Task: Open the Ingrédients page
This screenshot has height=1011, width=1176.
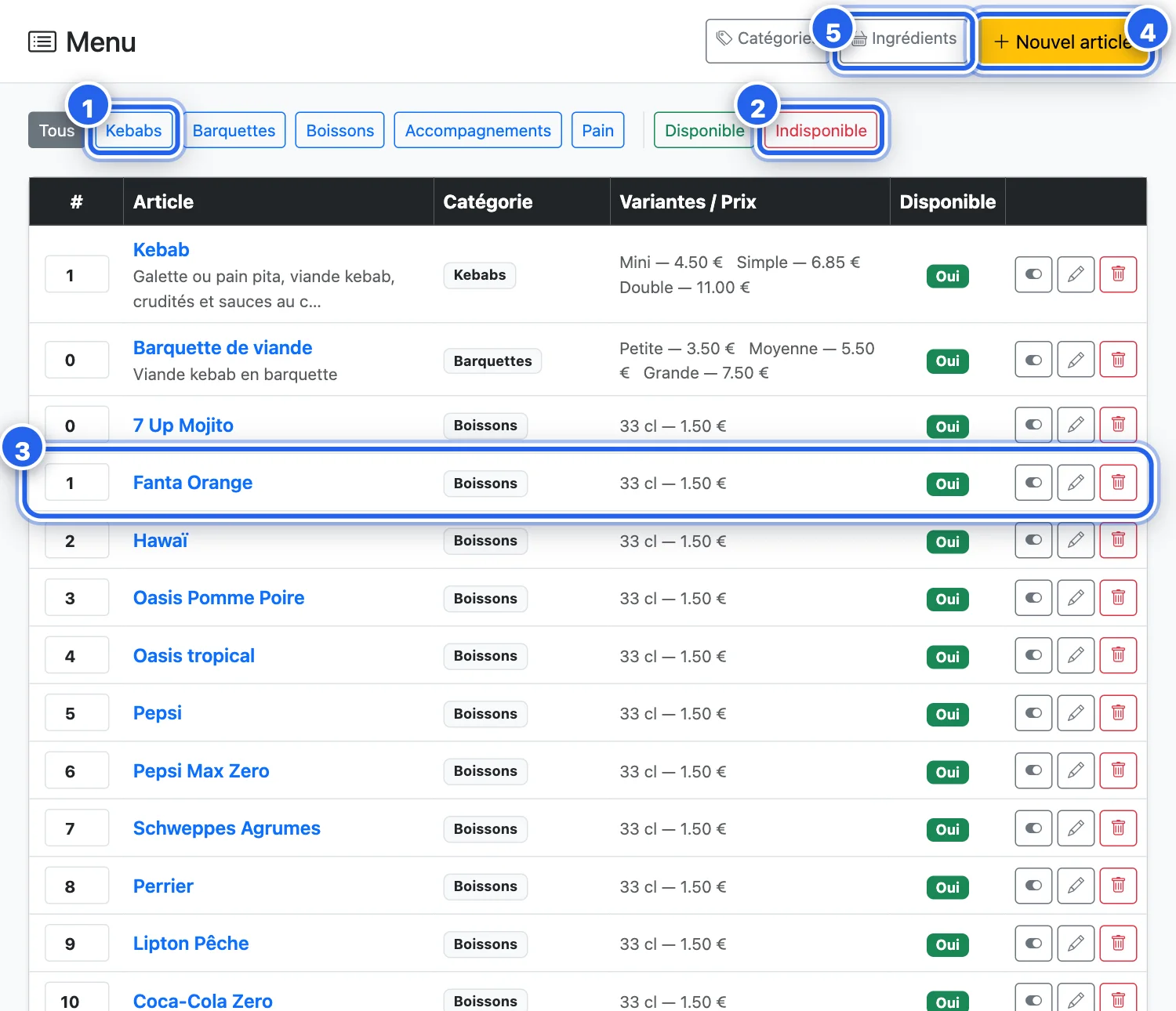Action: coord(905,39)
